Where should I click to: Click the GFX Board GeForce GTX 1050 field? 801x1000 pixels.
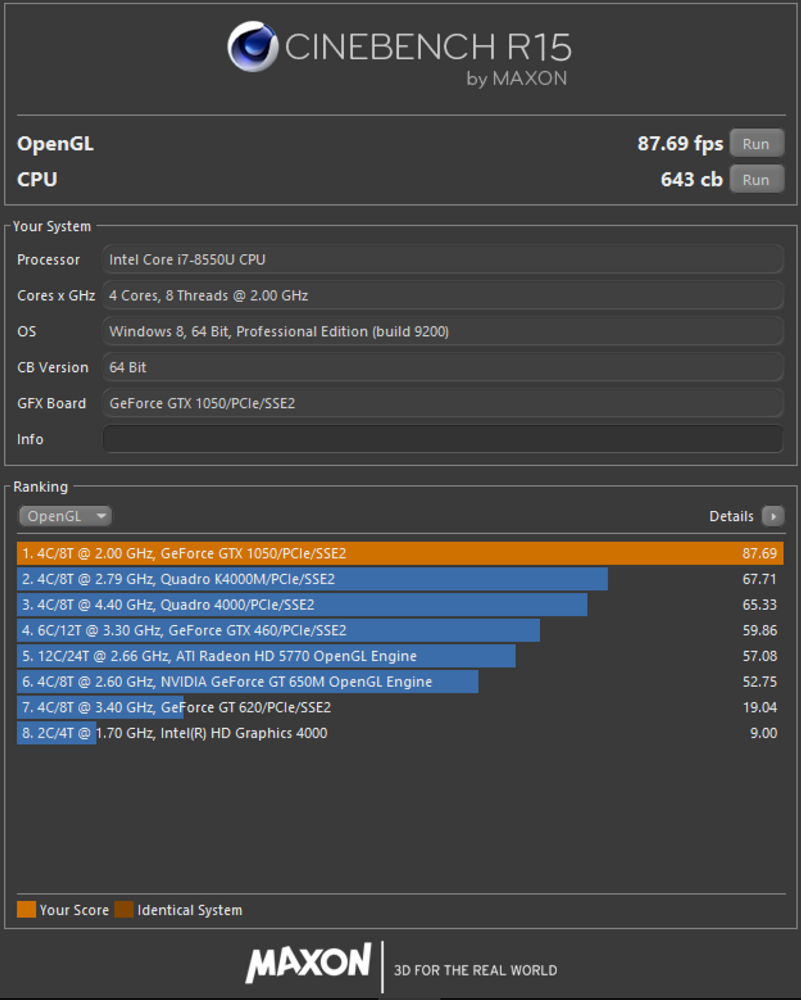point(443,403)
